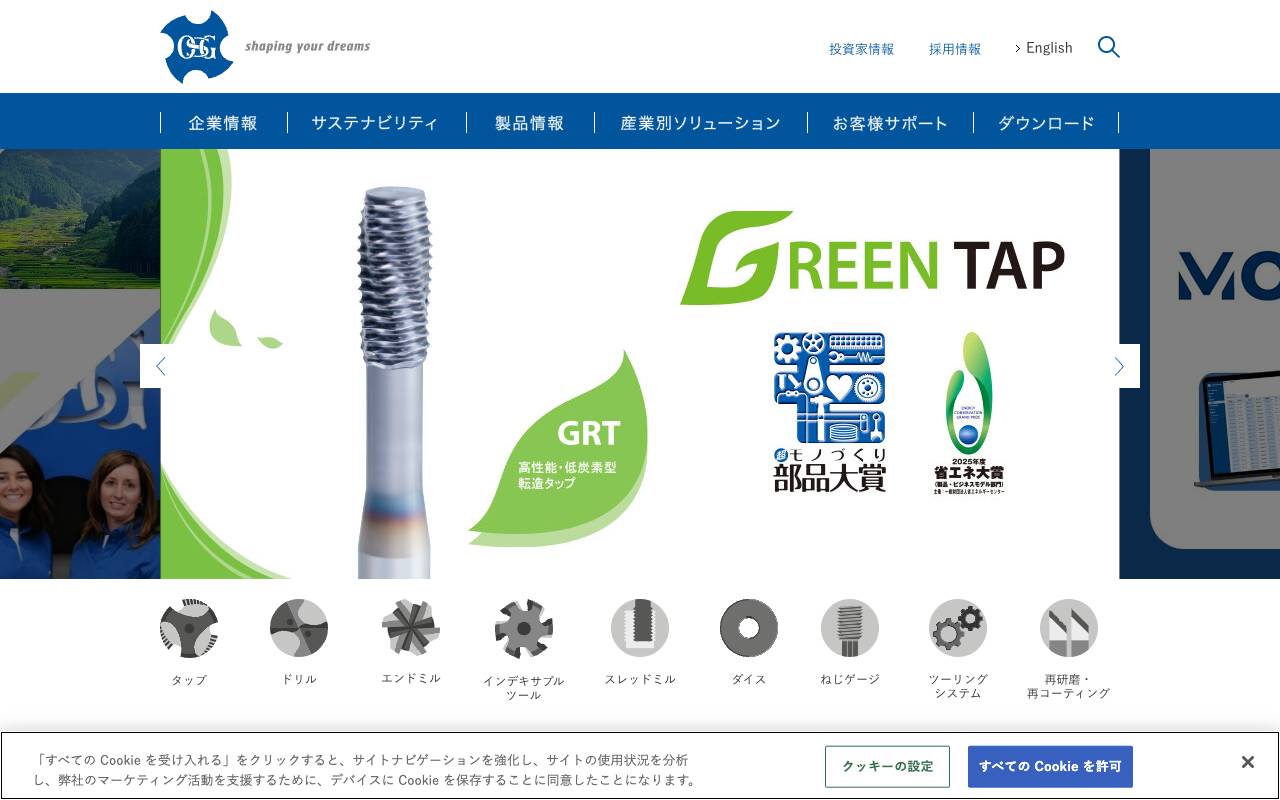Open the 企業情報 navigation menu

(222, 122)
